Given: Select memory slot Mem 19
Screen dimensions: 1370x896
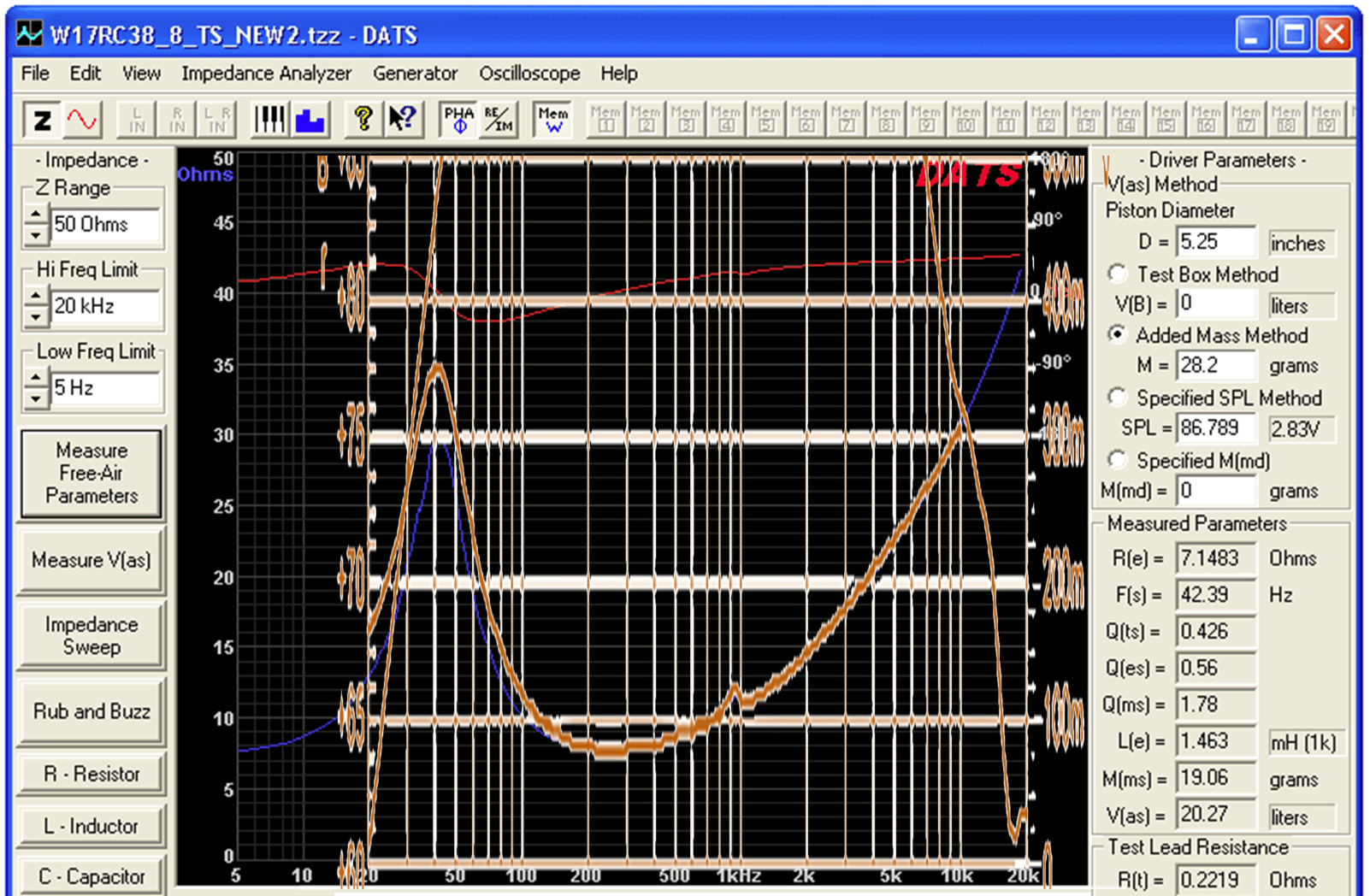Looking at the screenshot, I should 1326,120.
